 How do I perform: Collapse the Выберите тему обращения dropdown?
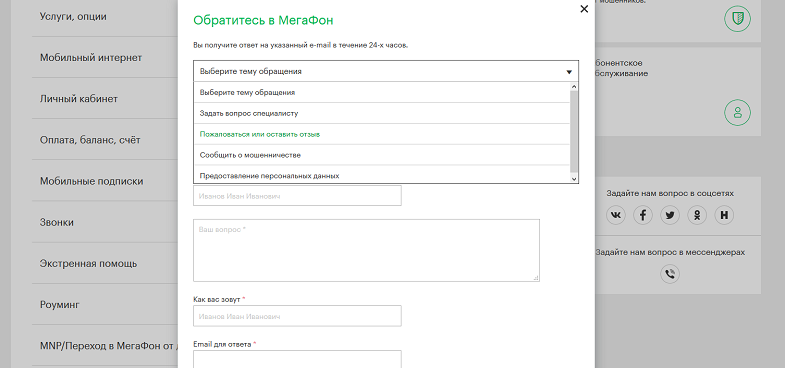386,71
